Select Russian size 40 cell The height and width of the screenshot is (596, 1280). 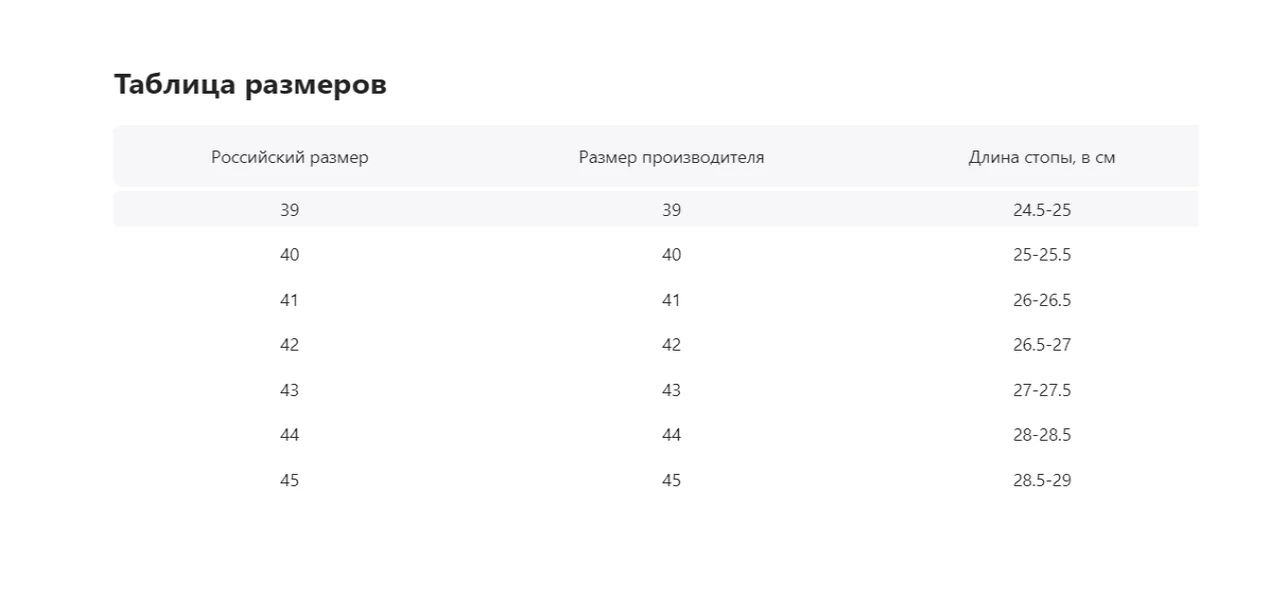[x=290, y=255]
